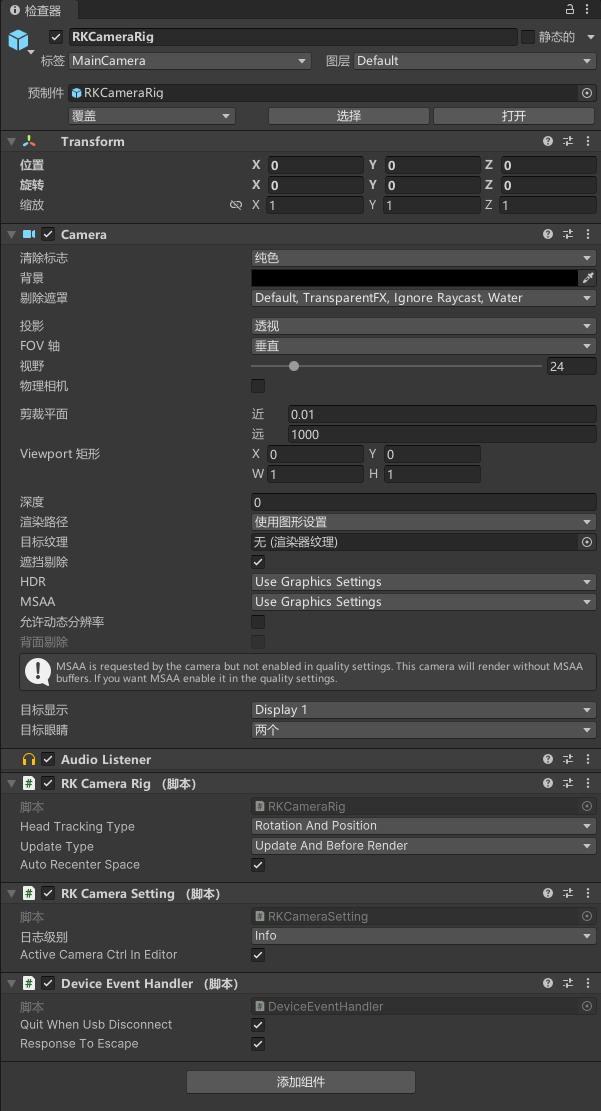The image size is (601, 1111).
Task: Open Transform component help icon
Action: coord(548,141)
